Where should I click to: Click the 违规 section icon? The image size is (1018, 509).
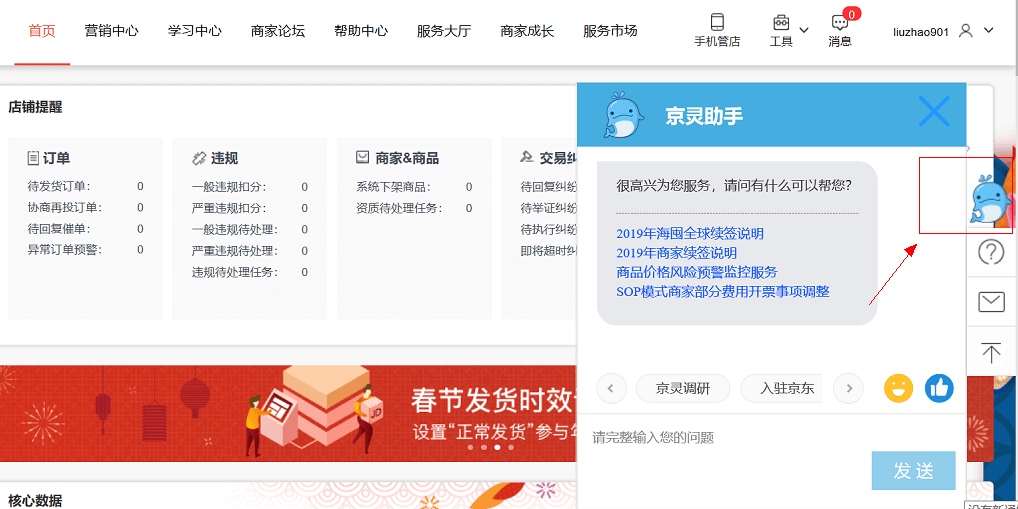199,158
